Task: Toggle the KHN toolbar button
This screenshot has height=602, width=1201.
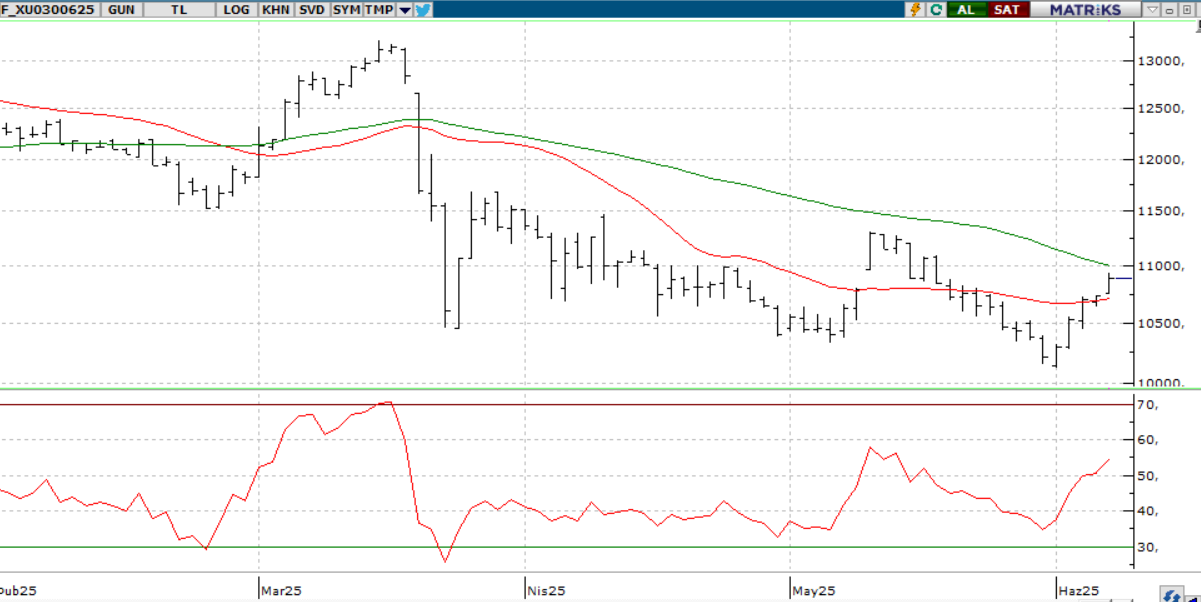Action: pyautogui.click(x=275, y=9)
